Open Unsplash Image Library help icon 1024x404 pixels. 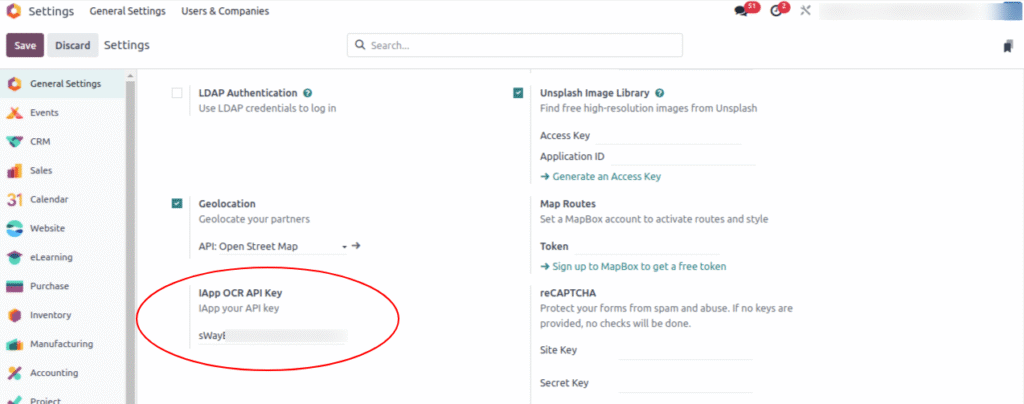tap(660, 93)
